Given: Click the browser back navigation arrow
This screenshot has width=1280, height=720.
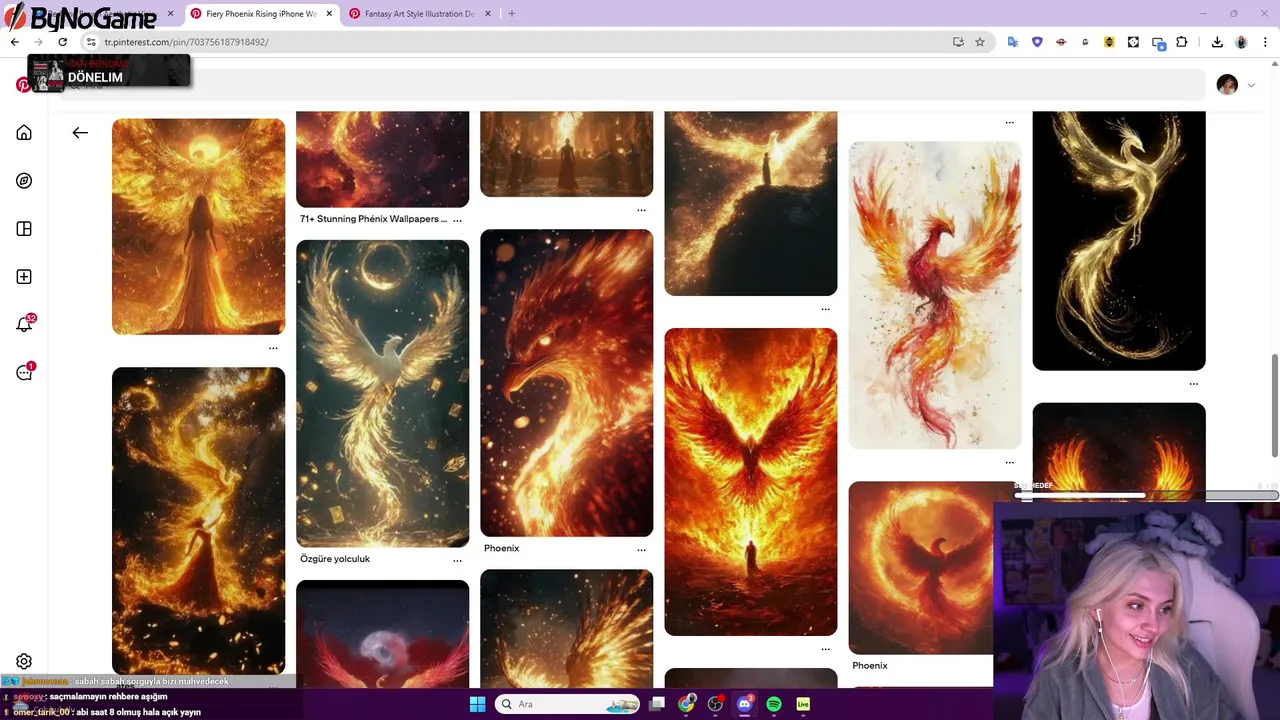Looking at the screenshot, I should (x=14, y=42).
